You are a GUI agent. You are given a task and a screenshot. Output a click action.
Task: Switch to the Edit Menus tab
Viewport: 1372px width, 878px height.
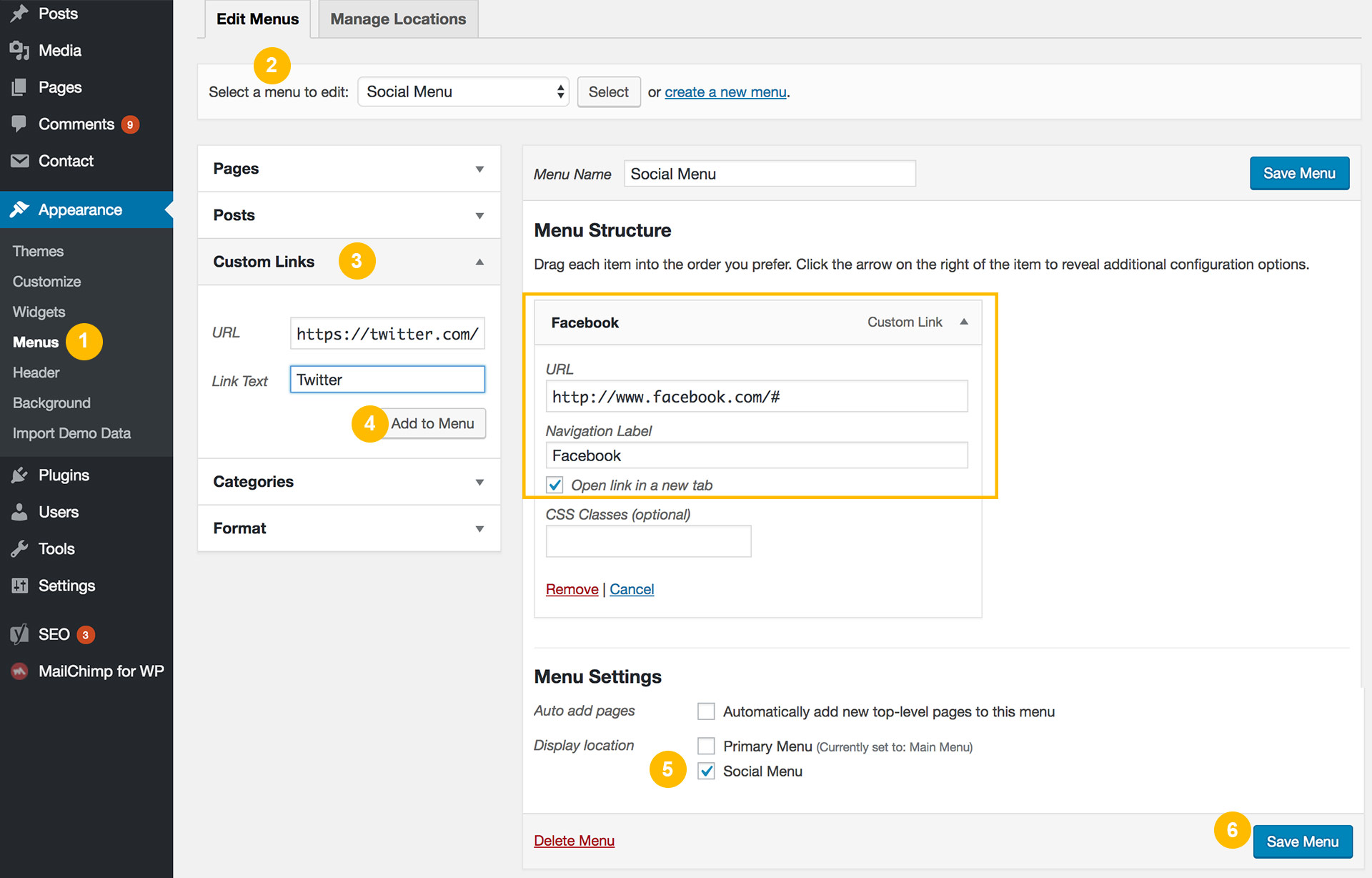[257, 19]
